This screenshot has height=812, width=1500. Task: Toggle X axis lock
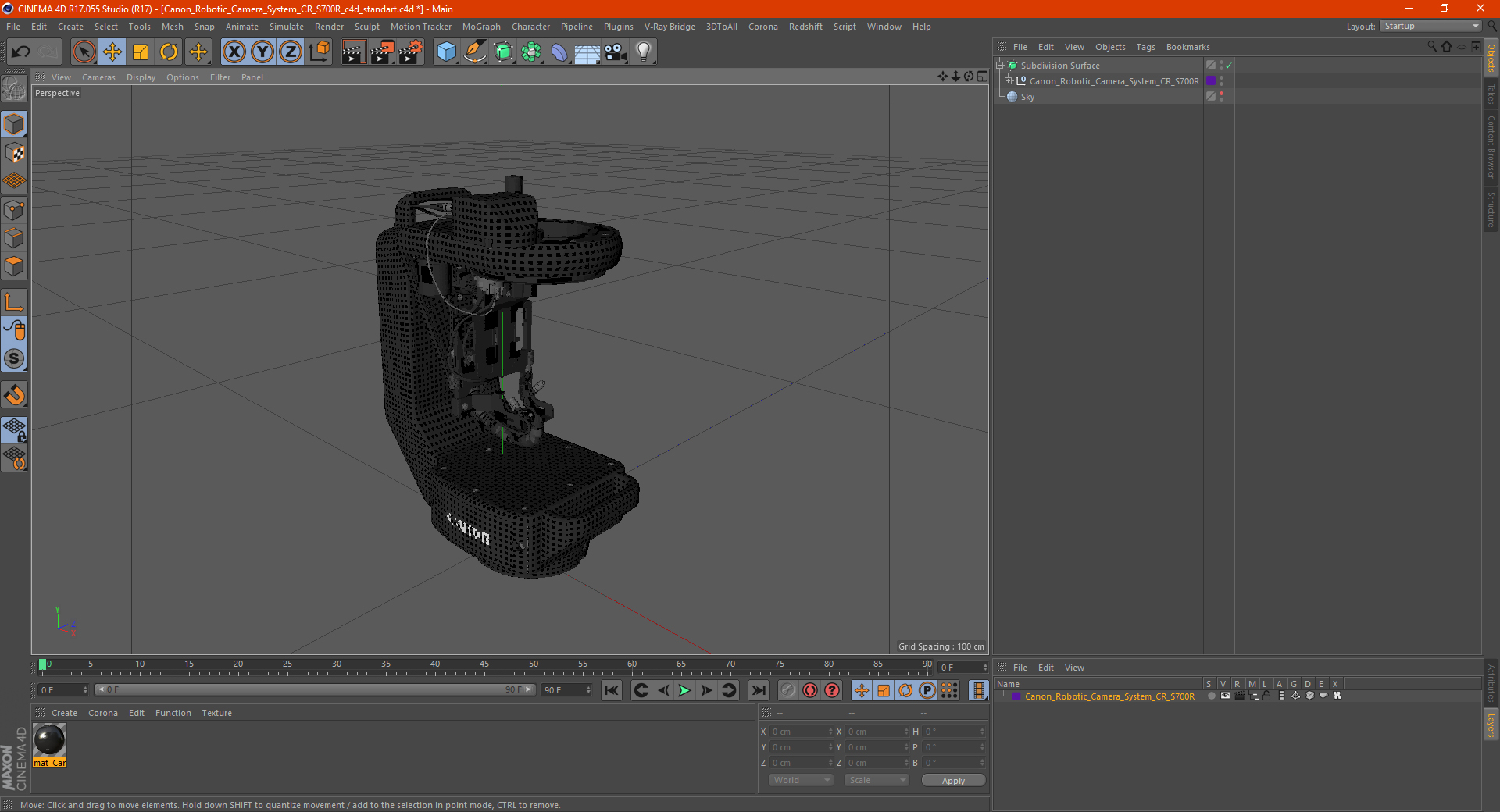pyautogui.click(x=234, y=52)
